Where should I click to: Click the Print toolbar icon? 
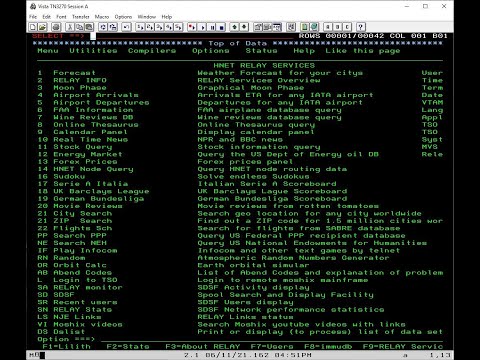(x=56, y=27)
